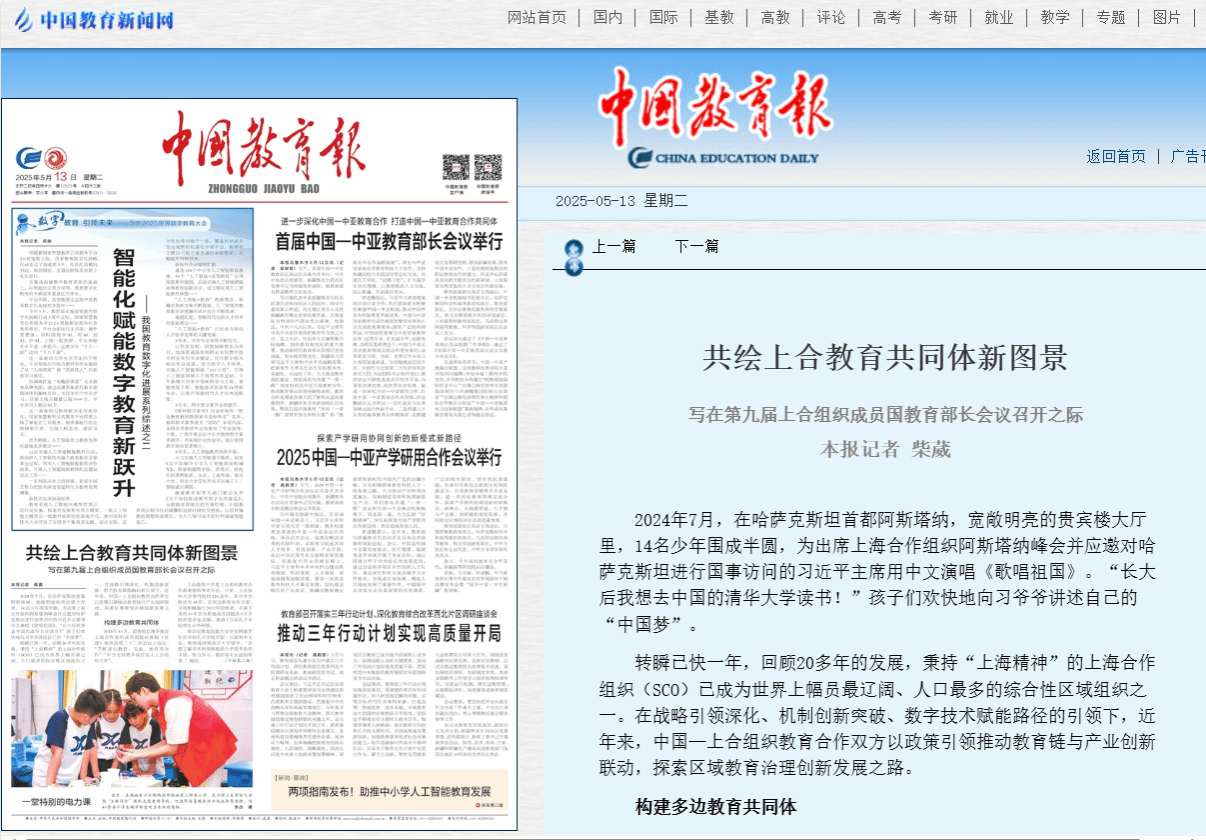
Task: Click the blue emblem icon on newspaper masthead
Action: 31,158
